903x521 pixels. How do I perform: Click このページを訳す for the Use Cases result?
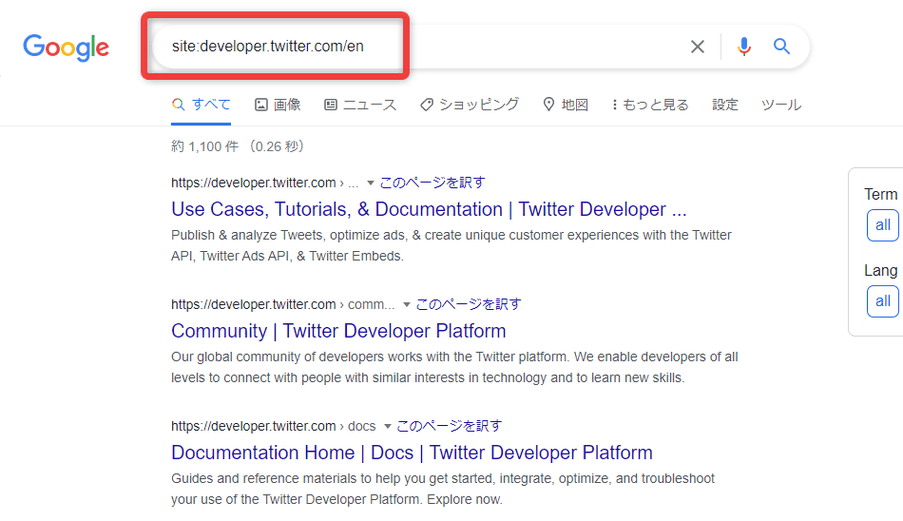[432, 182]
